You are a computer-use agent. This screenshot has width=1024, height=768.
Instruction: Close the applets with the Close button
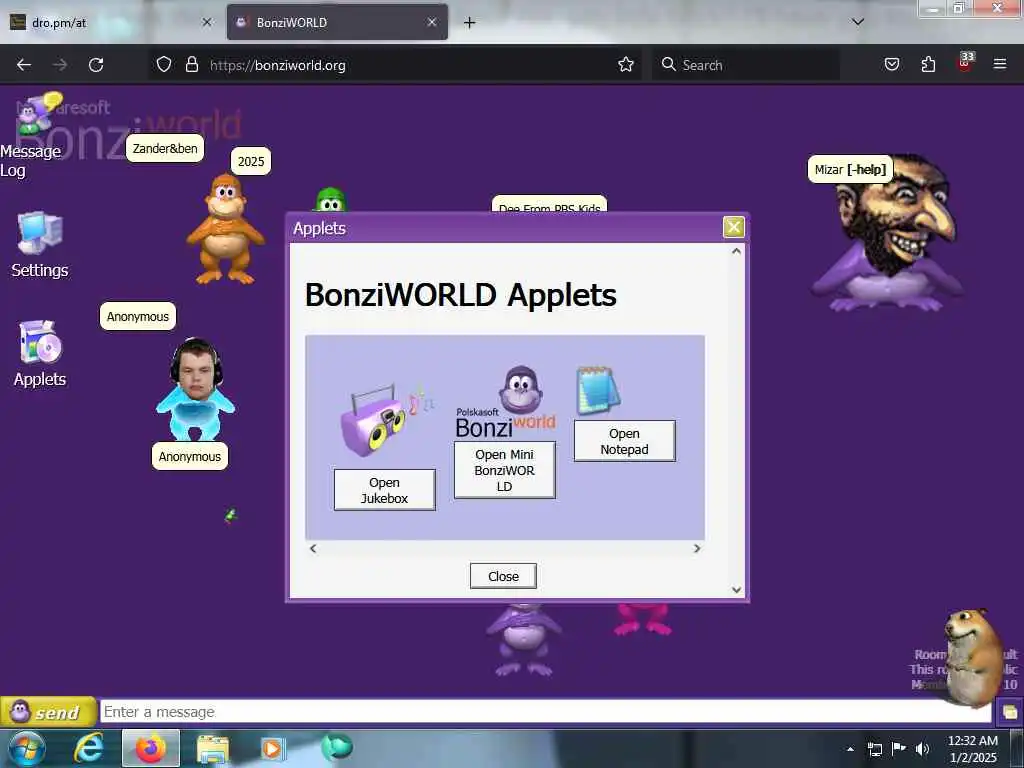pos(503,576)
